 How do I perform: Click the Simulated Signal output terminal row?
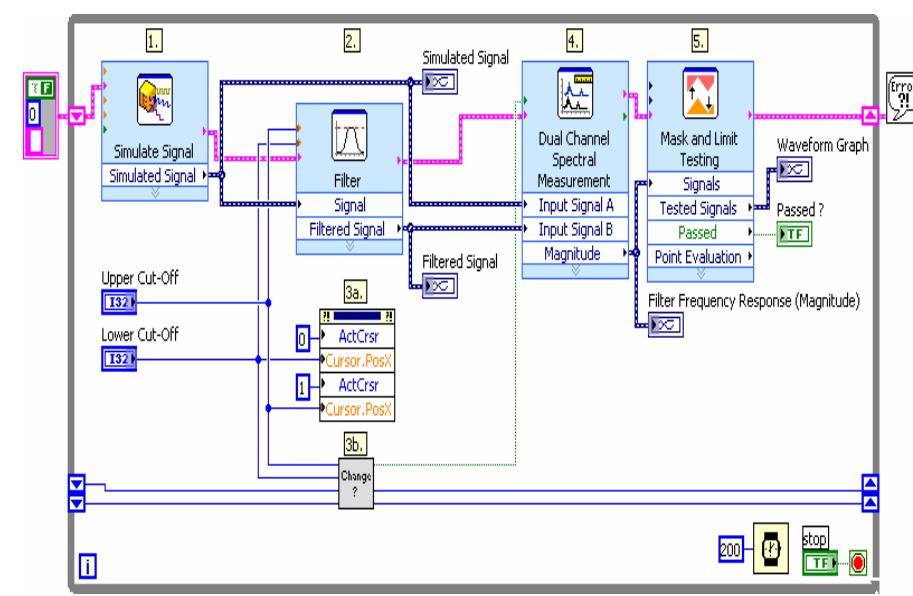tap(155, 175)
